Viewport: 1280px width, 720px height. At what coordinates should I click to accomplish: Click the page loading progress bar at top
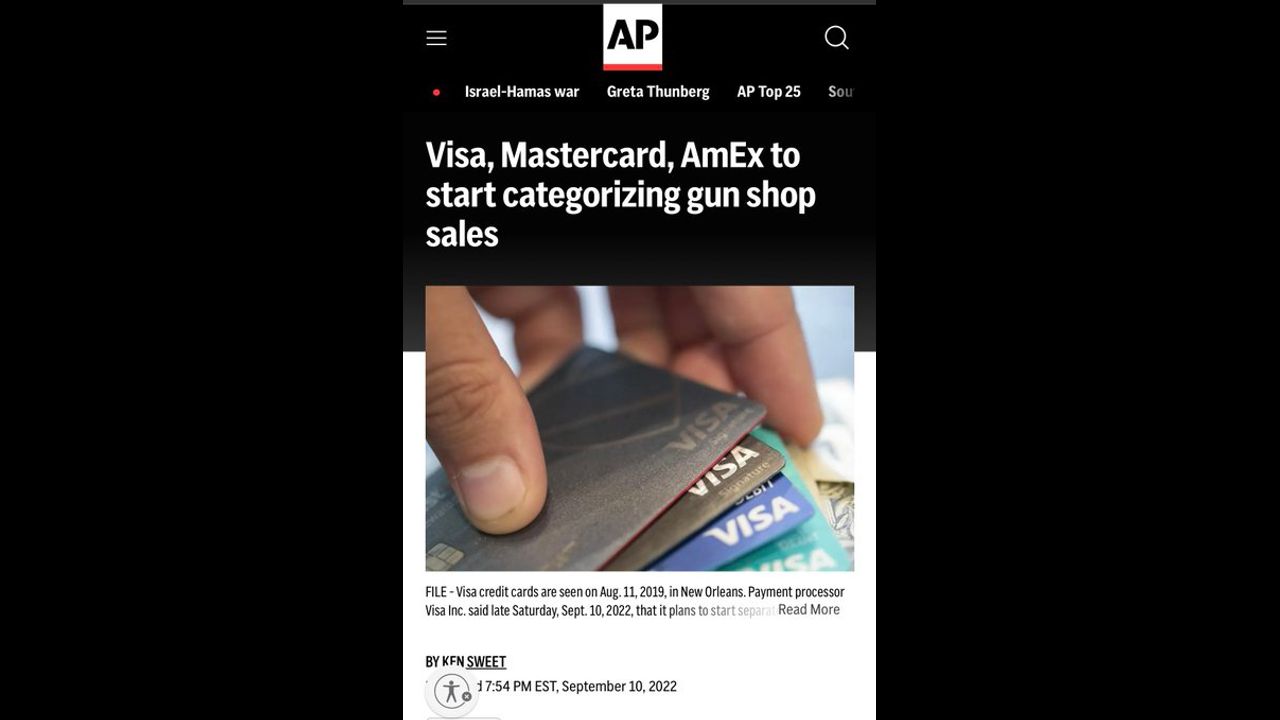click(x=640, y=2)
